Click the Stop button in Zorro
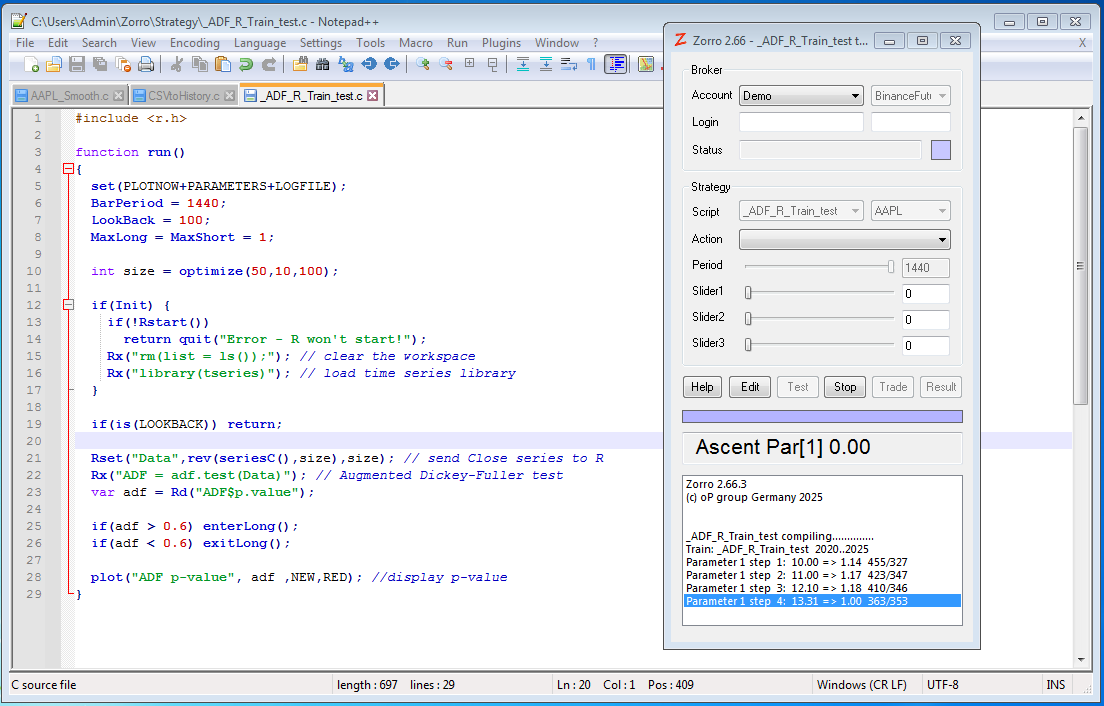Image resolution: width=1104 pixels, height=706 pixels. tap(845, 387)
